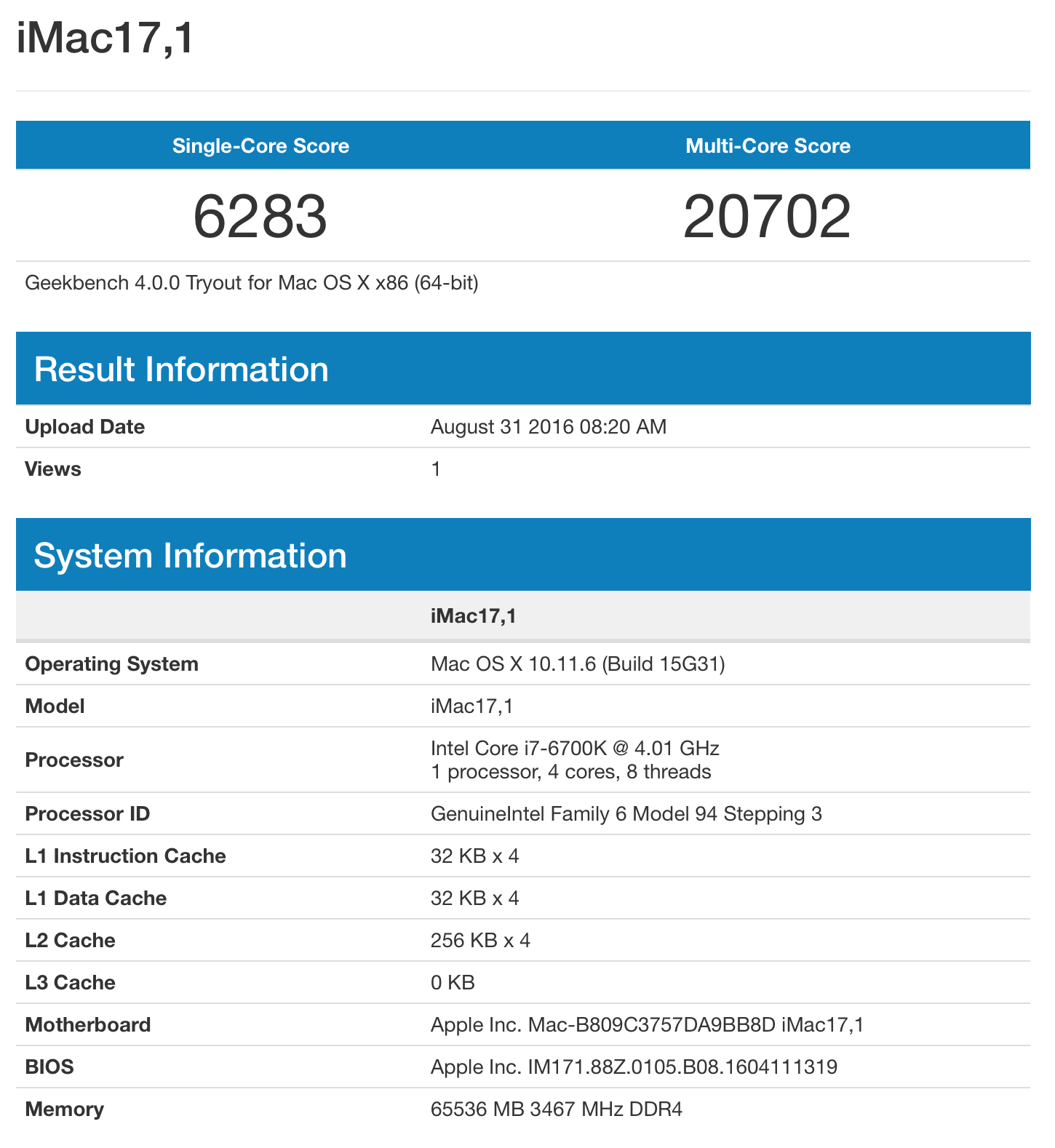Click the Upload Date label
Screen dimensions: 1055x1148
(x=84, y=426)
